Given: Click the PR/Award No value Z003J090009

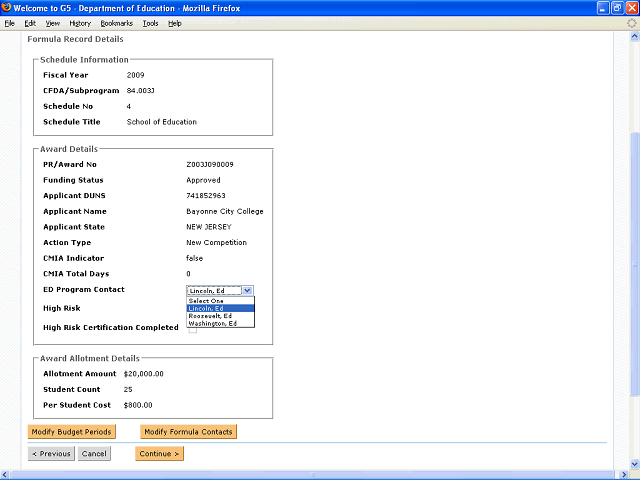Looking at the screenshot, I should tap(210, 164).
